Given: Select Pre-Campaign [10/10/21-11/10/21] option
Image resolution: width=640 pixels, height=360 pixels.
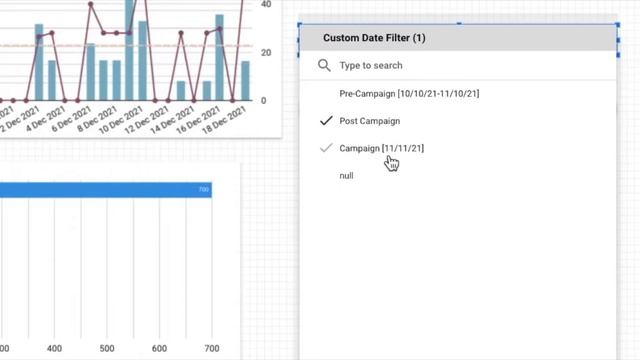Looking at the screenshot, I should pos(409,93).
